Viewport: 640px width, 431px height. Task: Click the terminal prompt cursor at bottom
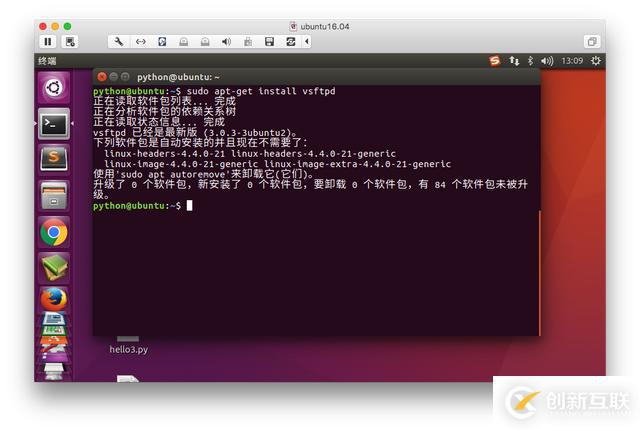pyautogui.click(x=189, y=206)
